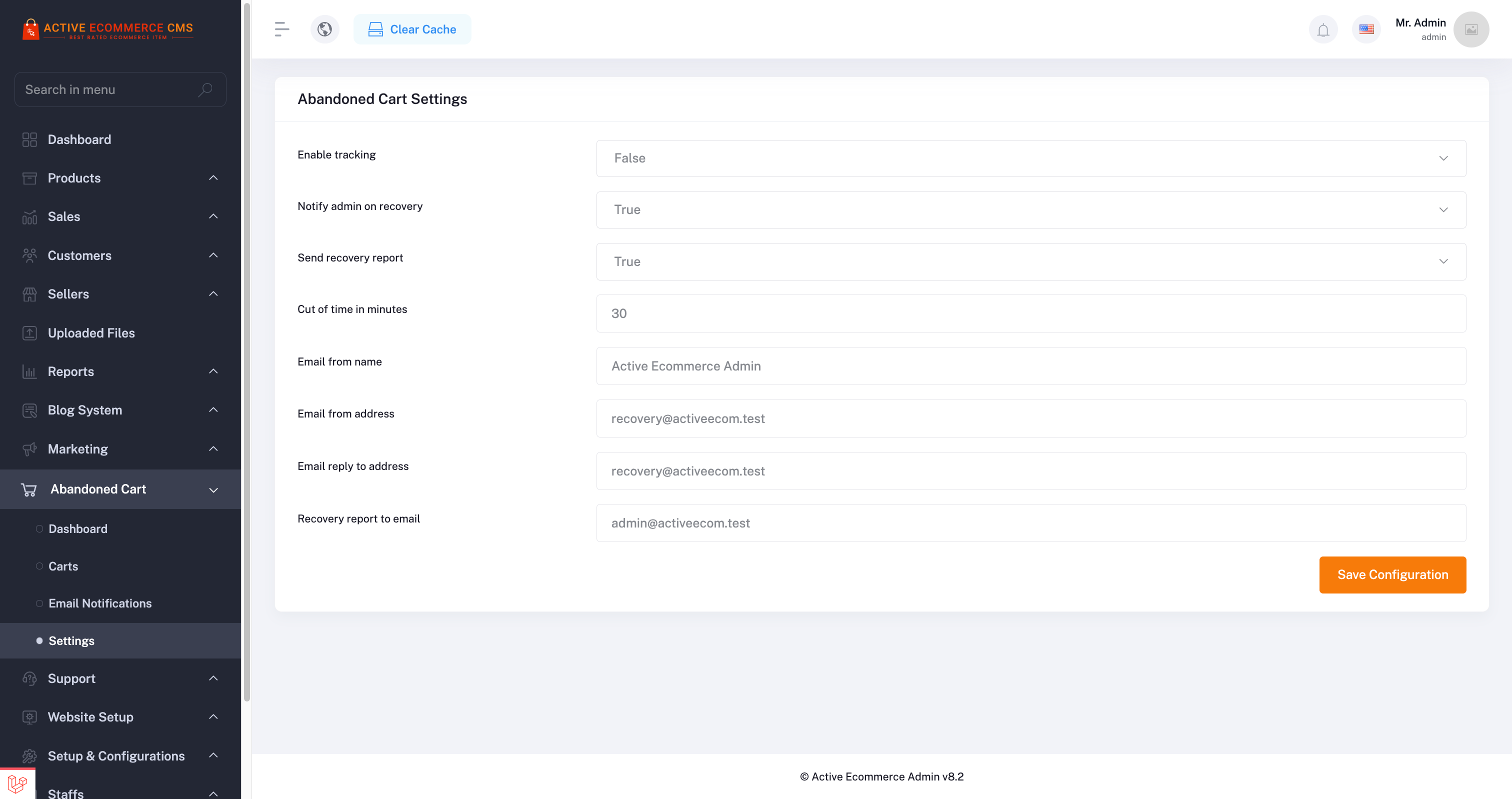The height and width of the screenshot is (799, 1512).
Task: Click the Save Configuration button
Action: [1392, 574]
